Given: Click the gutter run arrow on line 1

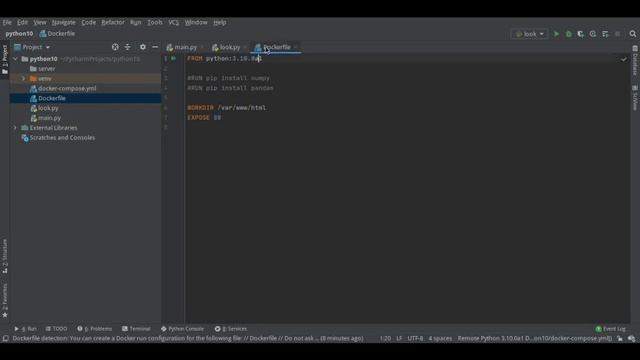Looking at the screenshot, I should [174, 58].
